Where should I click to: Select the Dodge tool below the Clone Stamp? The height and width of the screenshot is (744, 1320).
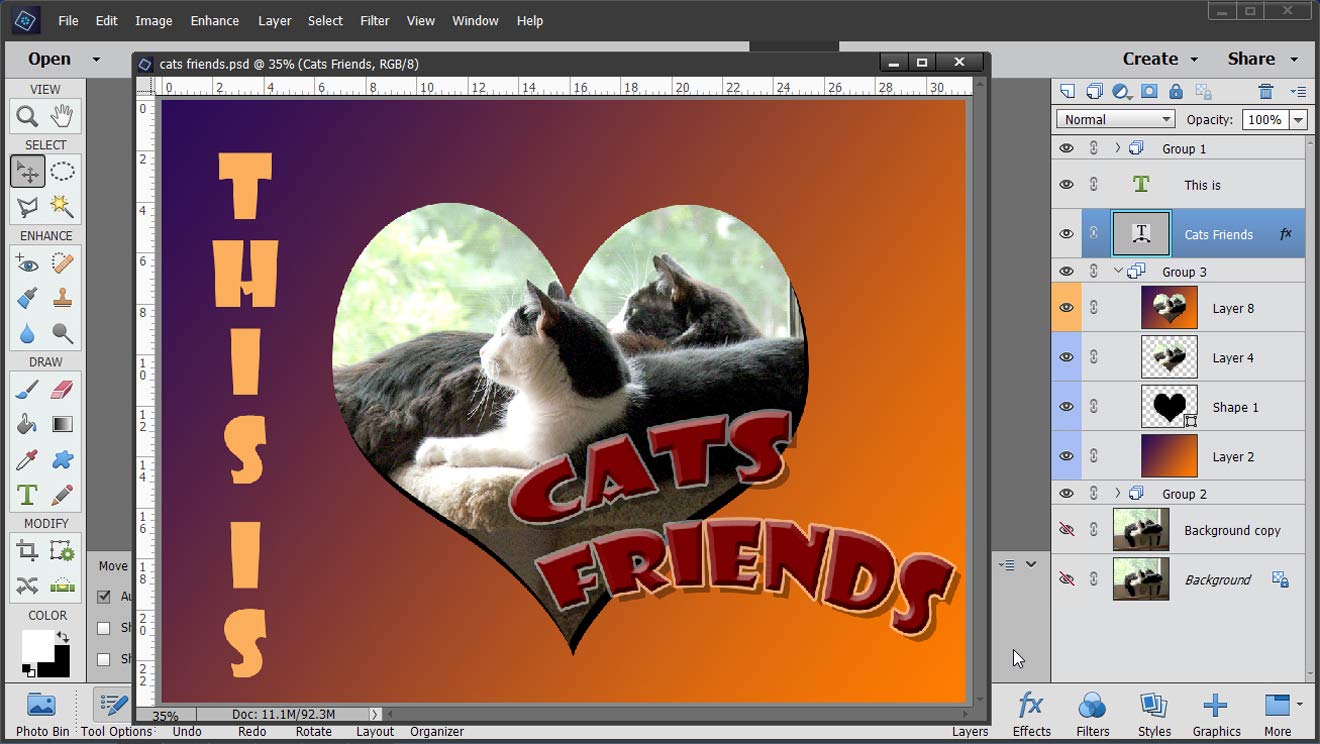pyautogui.click(x=62, y=334)
